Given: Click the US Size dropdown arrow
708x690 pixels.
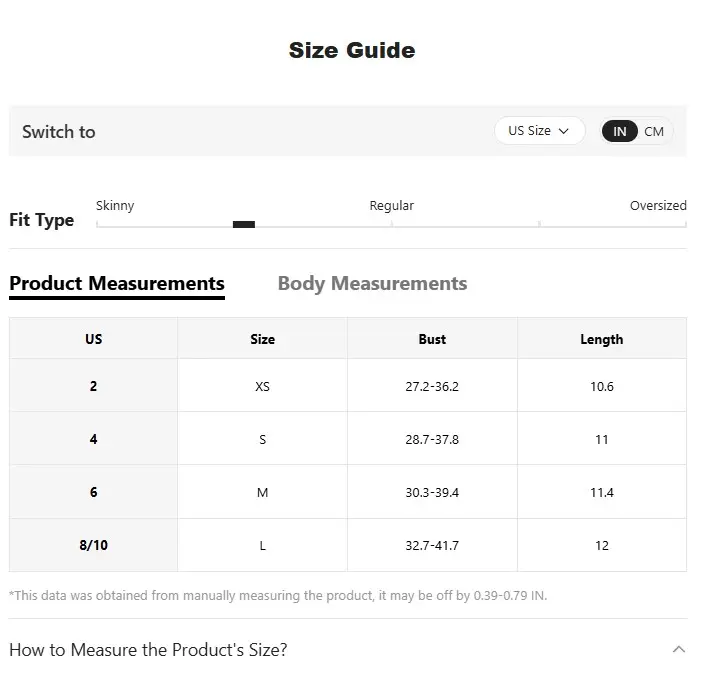Looking at the screenshot, I should (564, 131).
